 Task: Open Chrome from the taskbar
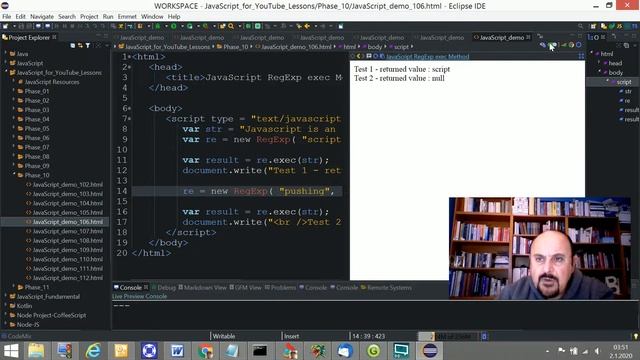coord(205,351)
